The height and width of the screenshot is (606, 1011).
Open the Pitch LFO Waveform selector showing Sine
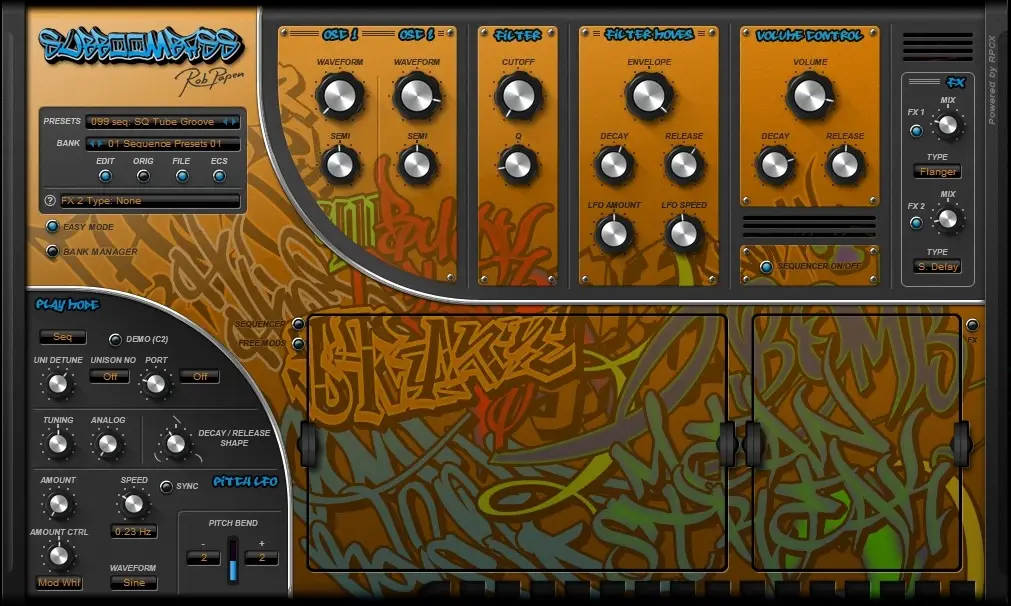click(133, 583)
